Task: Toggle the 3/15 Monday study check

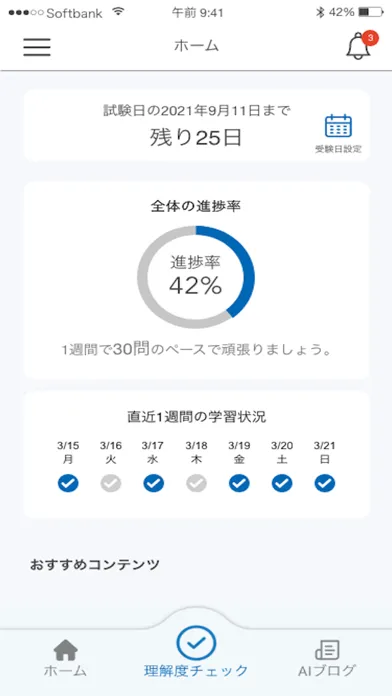Action: click(68, 483)
